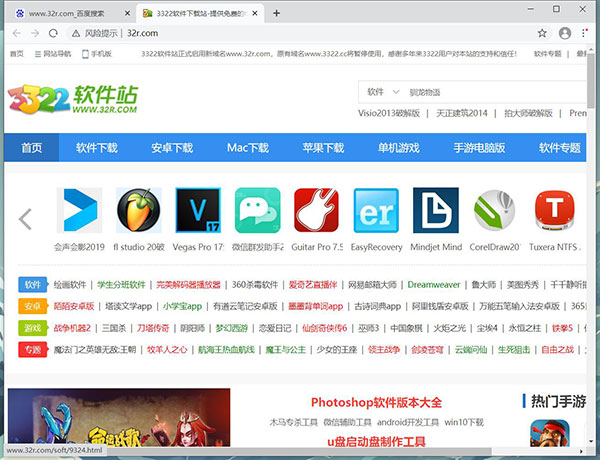Close the 3322软件下载站 tab

(255, 13)
